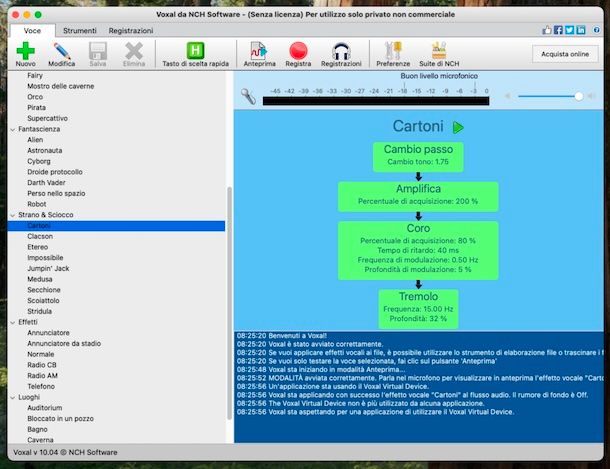610x469 pixels.
Task: Select the Astronauta voice
Action: click(x=45, y=150)
